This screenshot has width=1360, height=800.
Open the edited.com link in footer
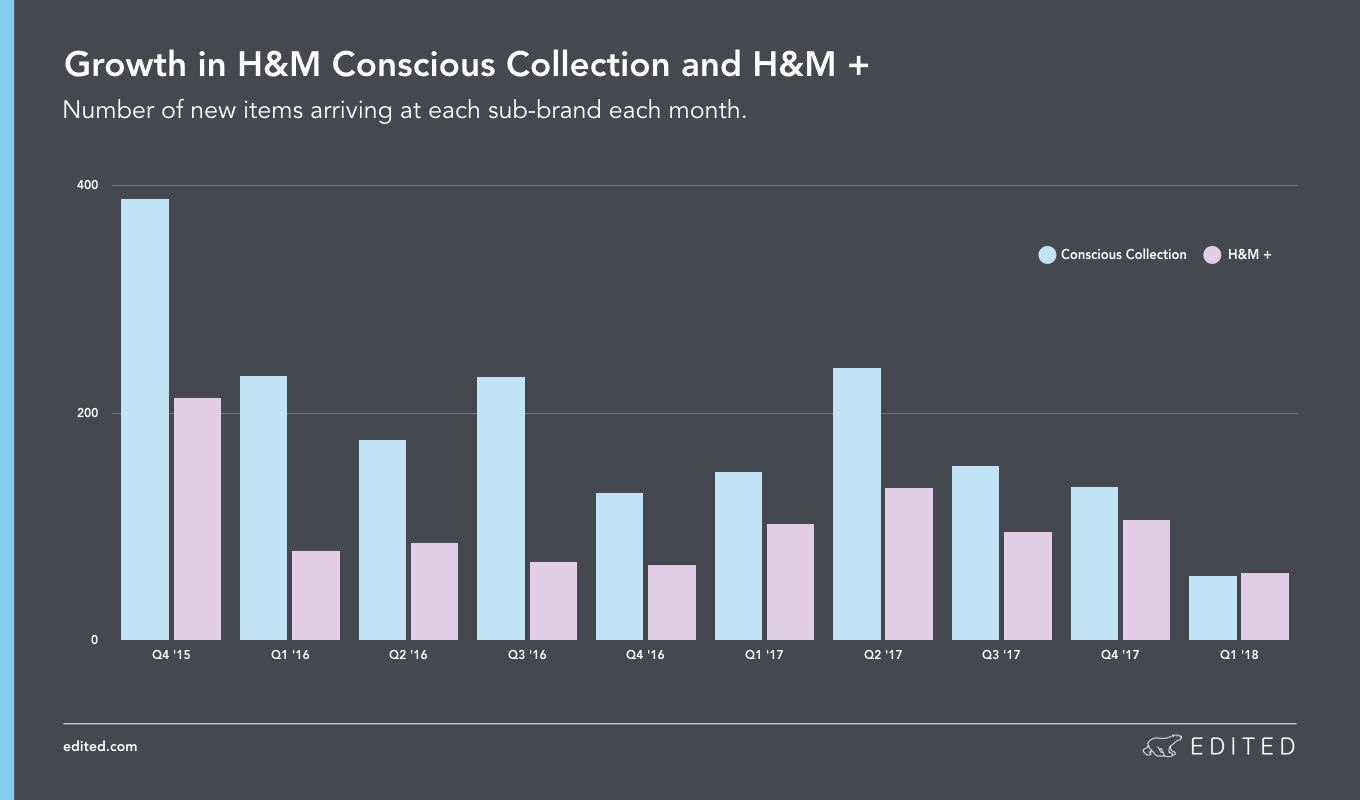pyautogui.click(x=100, y=746)
